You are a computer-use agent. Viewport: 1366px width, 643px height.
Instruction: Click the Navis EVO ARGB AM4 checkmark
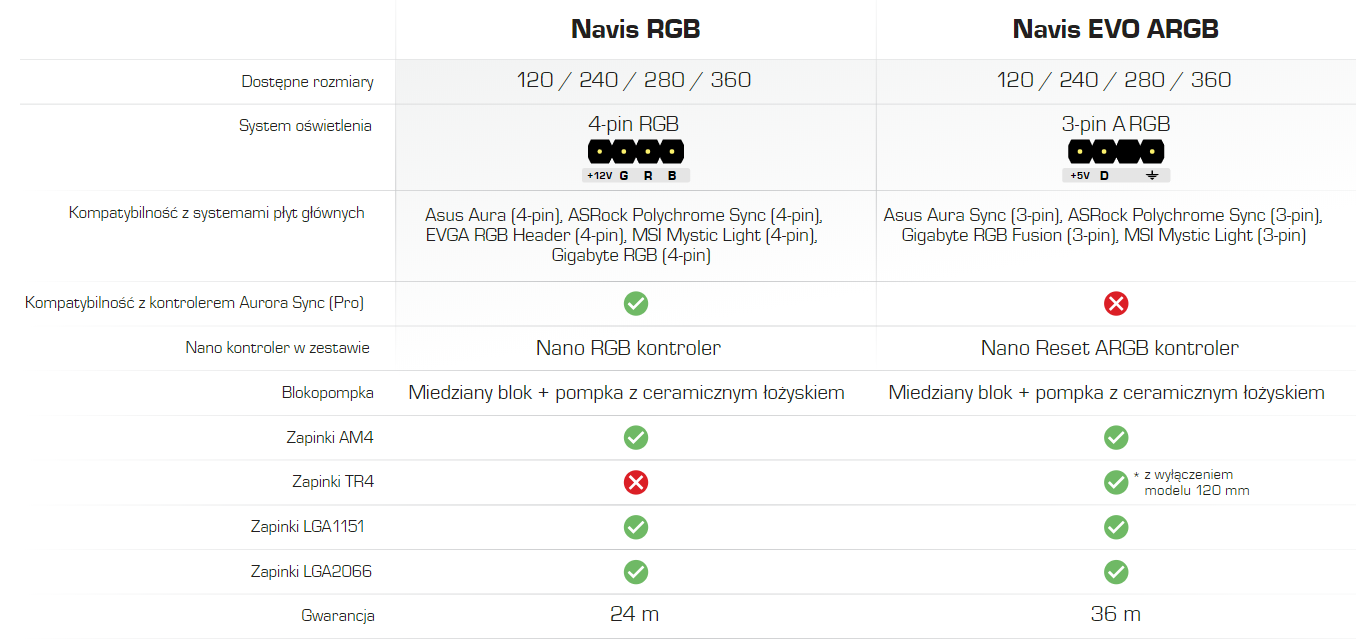tap(1116, 437)
